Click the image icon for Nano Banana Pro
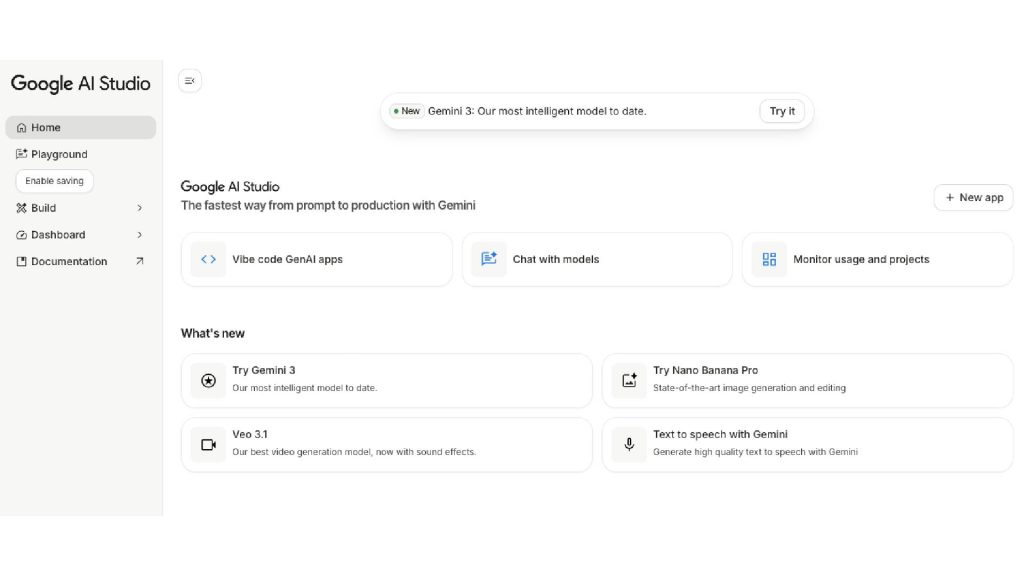The width and height of the screenshot is (1024, 576). pyautogui.click(x=629, y=380)
